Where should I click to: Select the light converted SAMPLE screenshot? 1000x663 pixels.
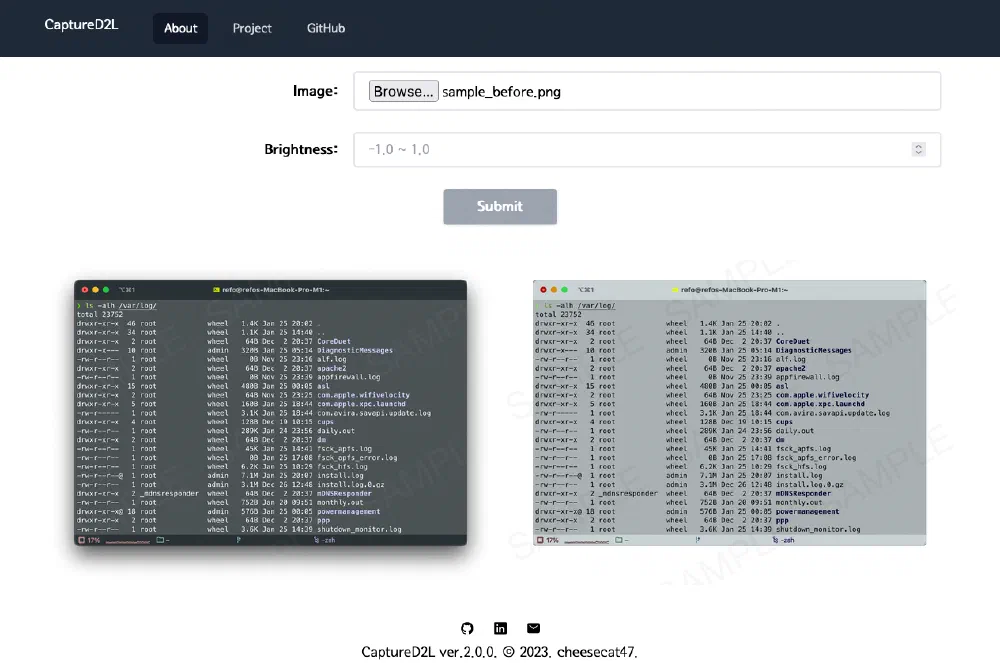pyautogui.click(x=729, y=413)
